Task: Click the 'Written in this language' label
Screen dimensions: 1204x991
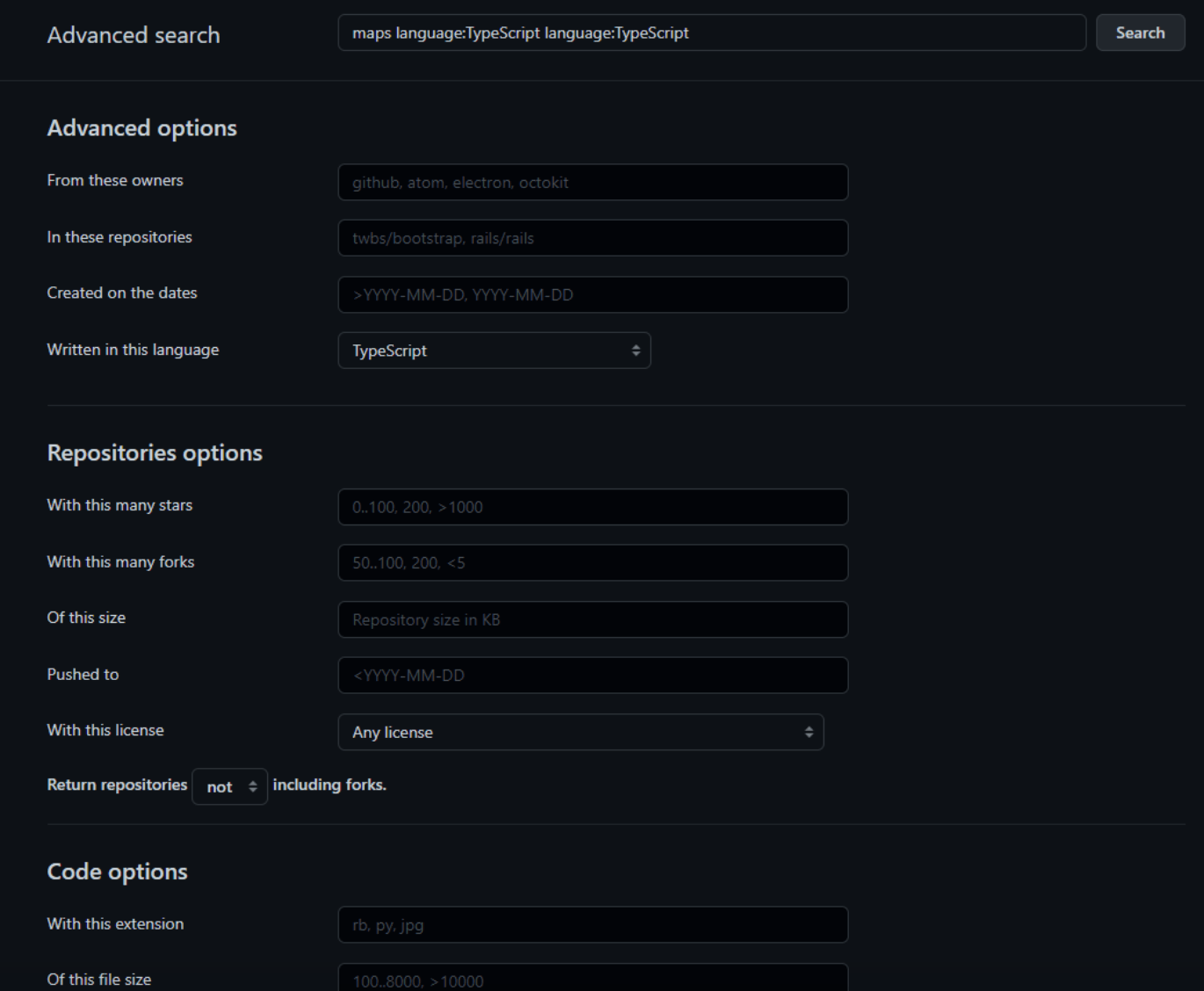Action: coord(133,350)
